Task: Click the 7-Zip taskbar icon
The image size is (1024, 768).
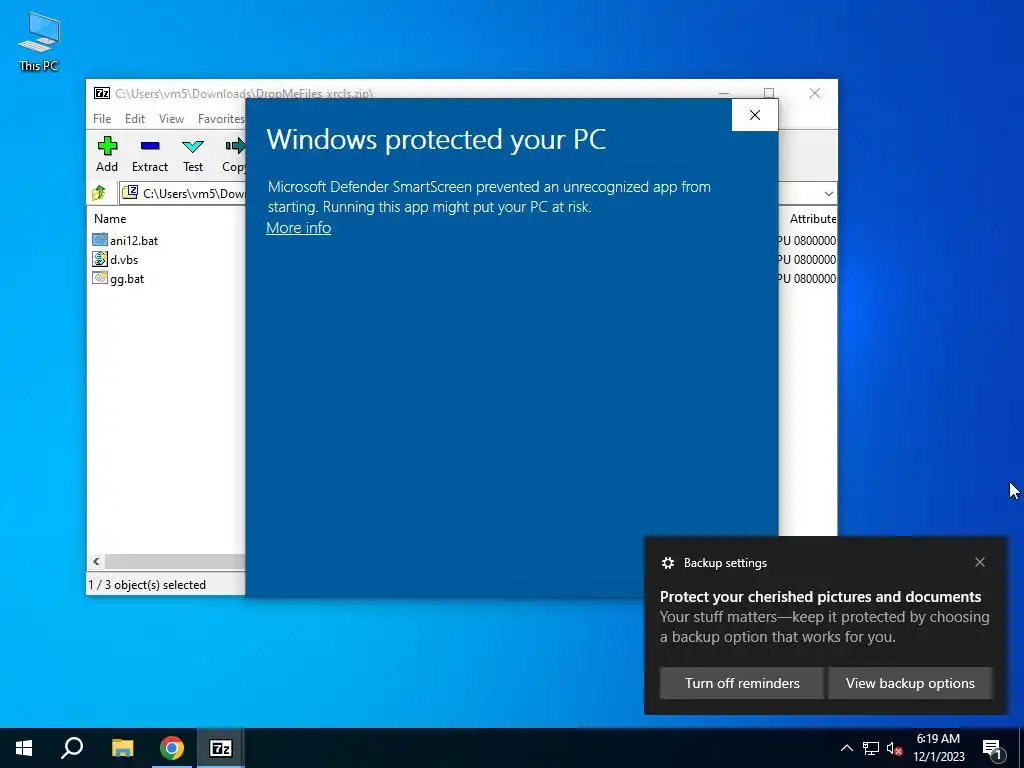Action: (221, 748)
